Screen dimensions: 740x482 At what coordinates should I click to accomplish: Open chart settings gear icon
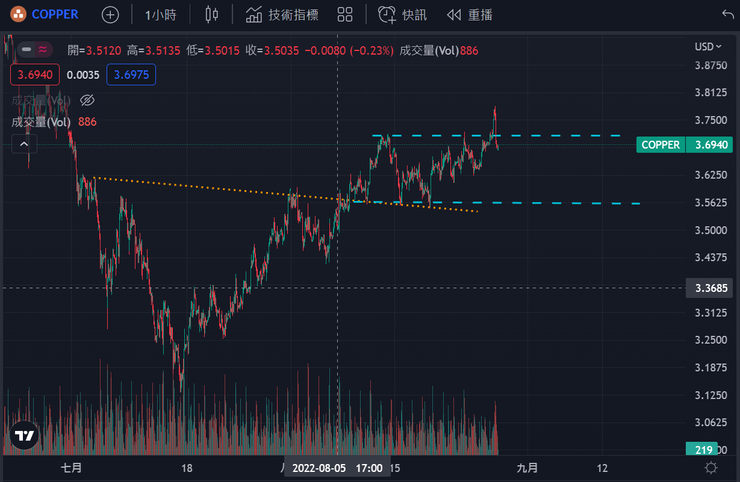pos(710,467)
